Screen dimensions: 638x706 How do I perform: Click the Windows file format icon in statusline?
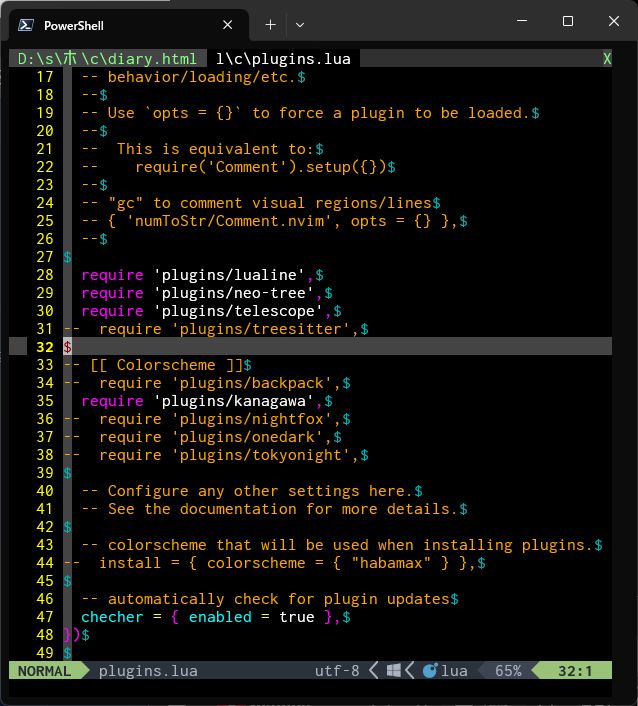(x=395, y=671)
